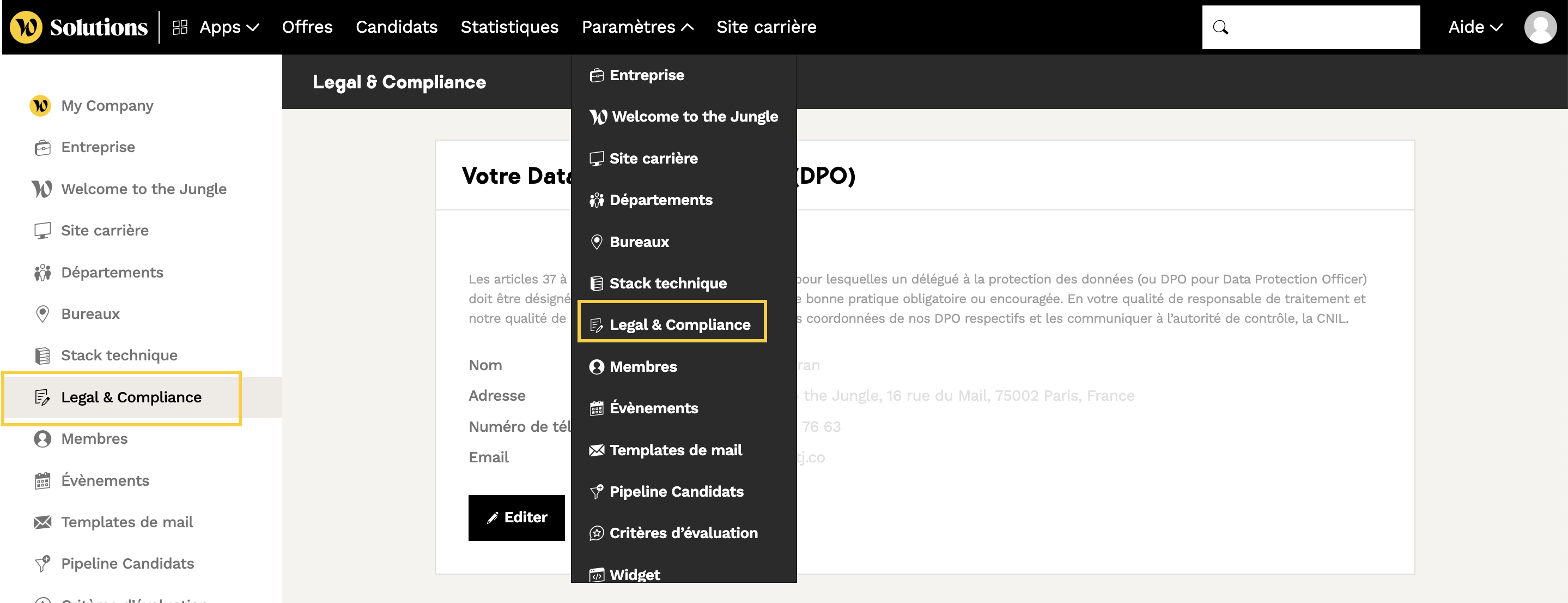Open the Aide dropdown
The width and height of the screenshot is (1568, 603).
click(1475, 27)
